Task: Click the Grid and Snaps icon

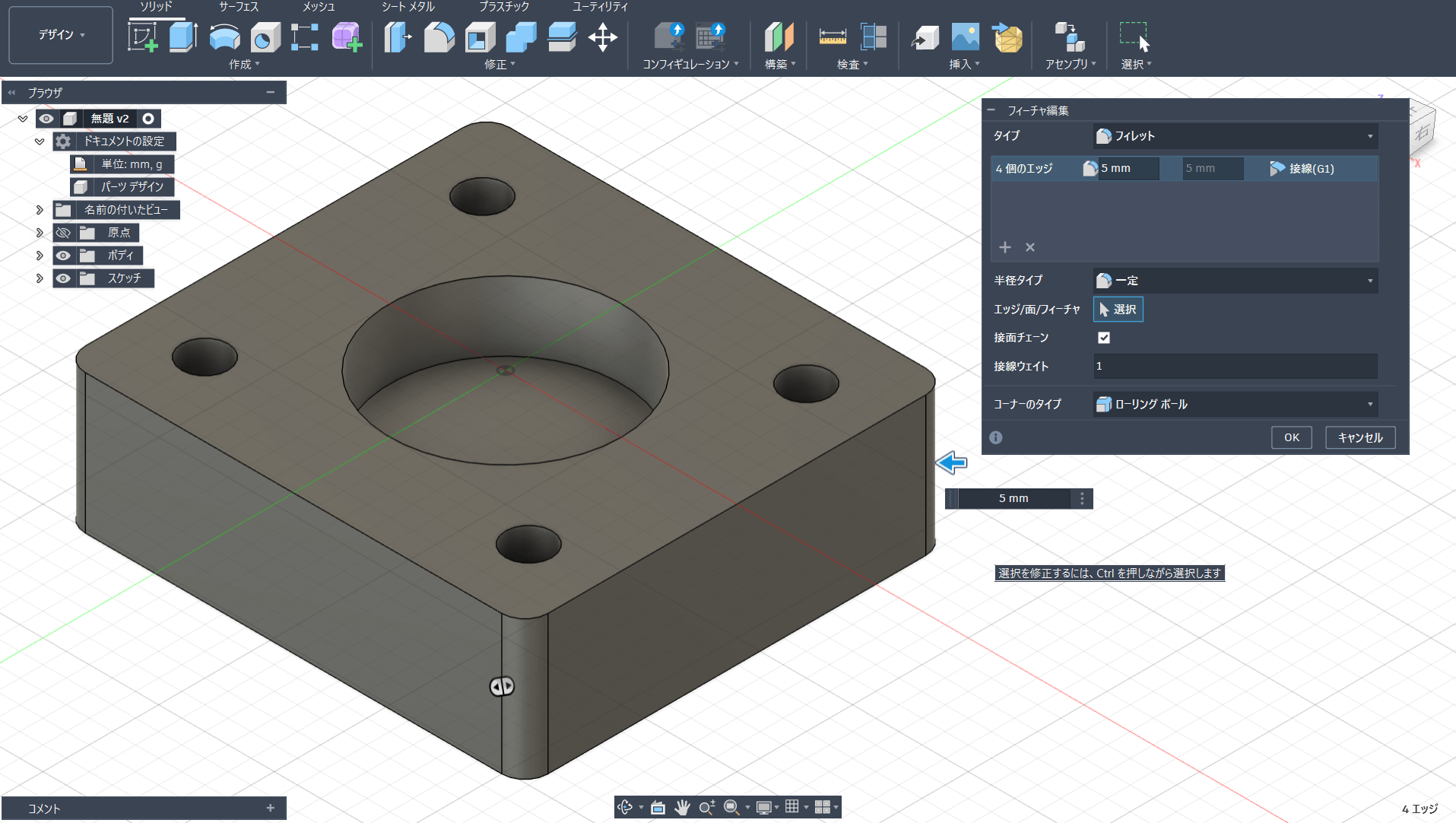Action: 792,807
